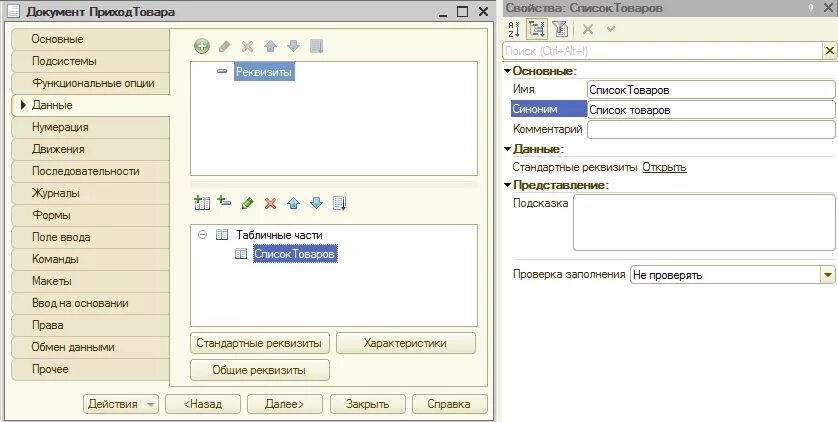Viewport: 838px width, 422px height.
Task: Move tabular section up blue arrow
Action: [293, 203]
